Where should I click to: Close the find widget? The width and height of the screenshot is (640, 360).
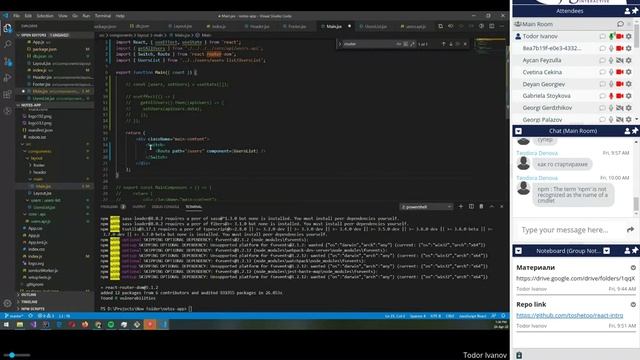coord(465,44)
